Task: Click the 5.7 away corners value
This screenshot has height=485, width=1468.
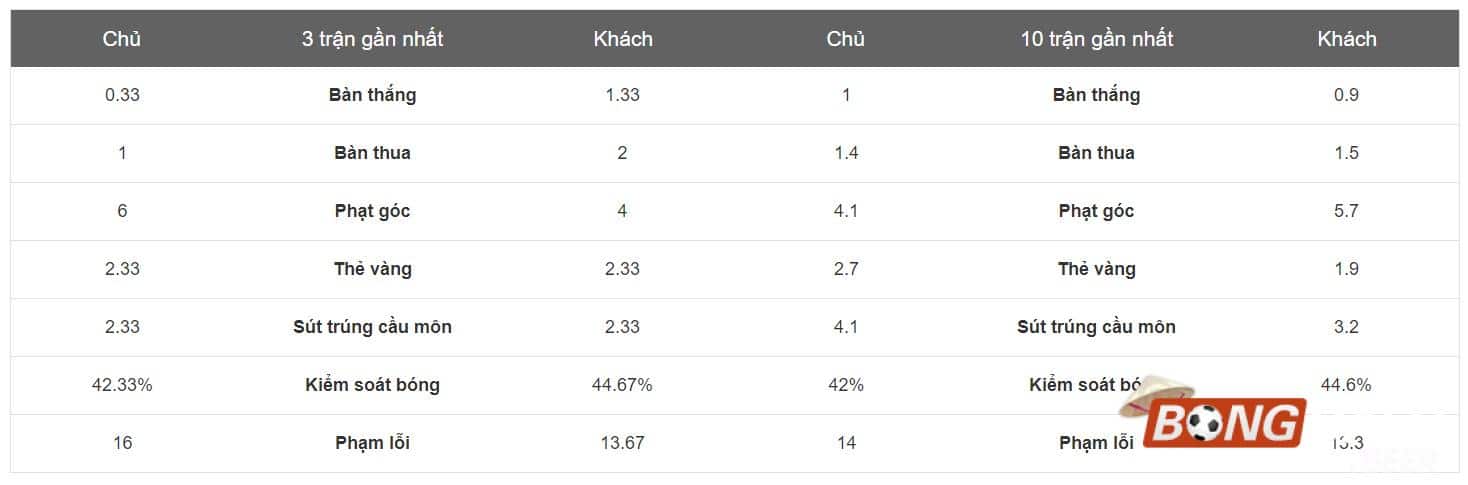Action: point(1346,211)
